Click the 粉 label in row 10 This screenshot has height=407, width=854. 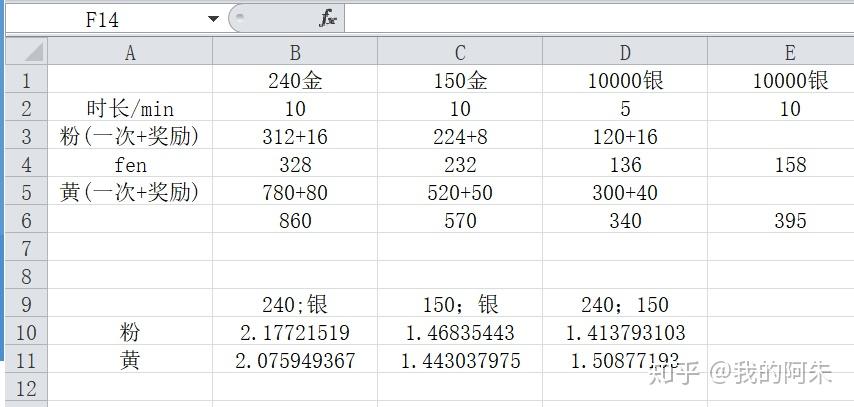pos(130,332)
